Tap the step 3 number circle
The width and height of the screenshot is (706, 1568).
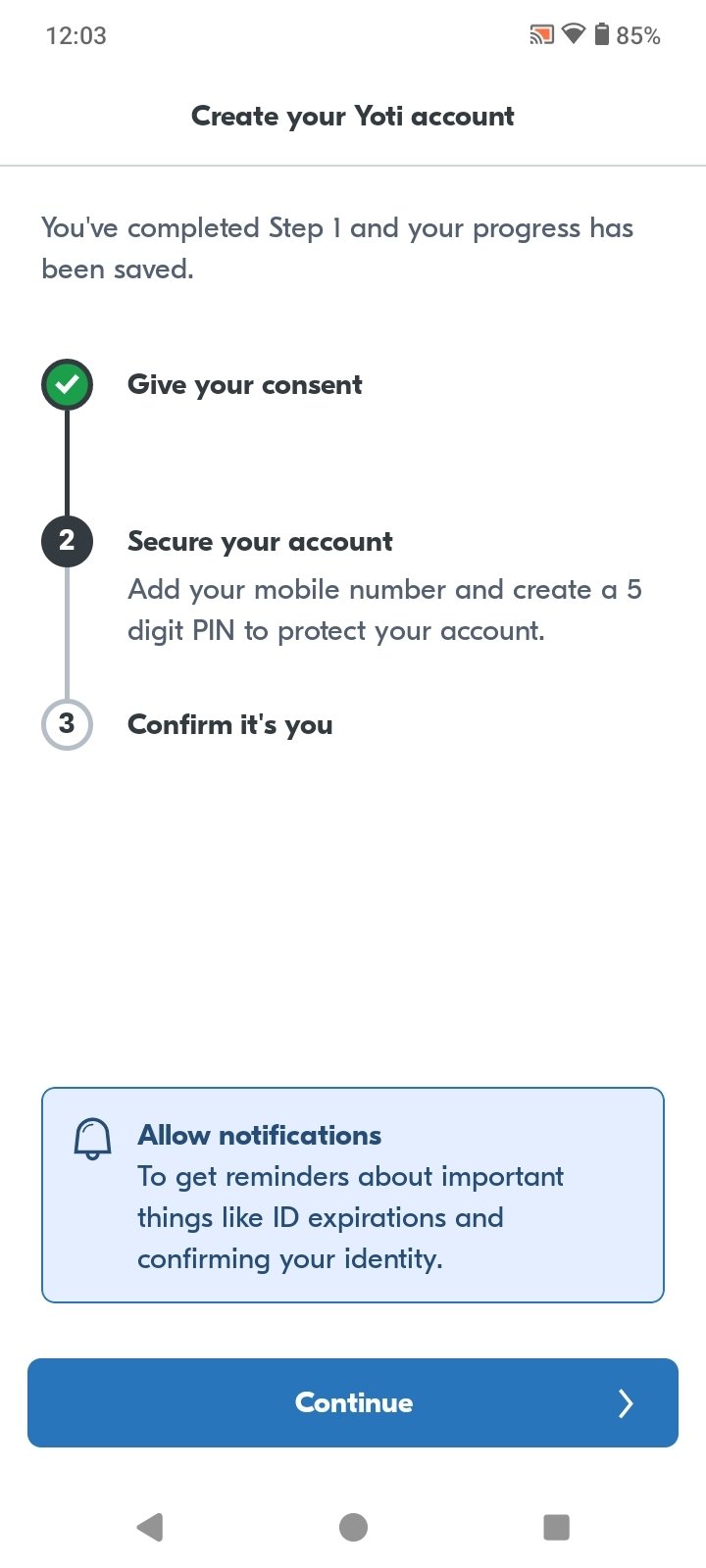pyautogui.click(x=67, y=724)
